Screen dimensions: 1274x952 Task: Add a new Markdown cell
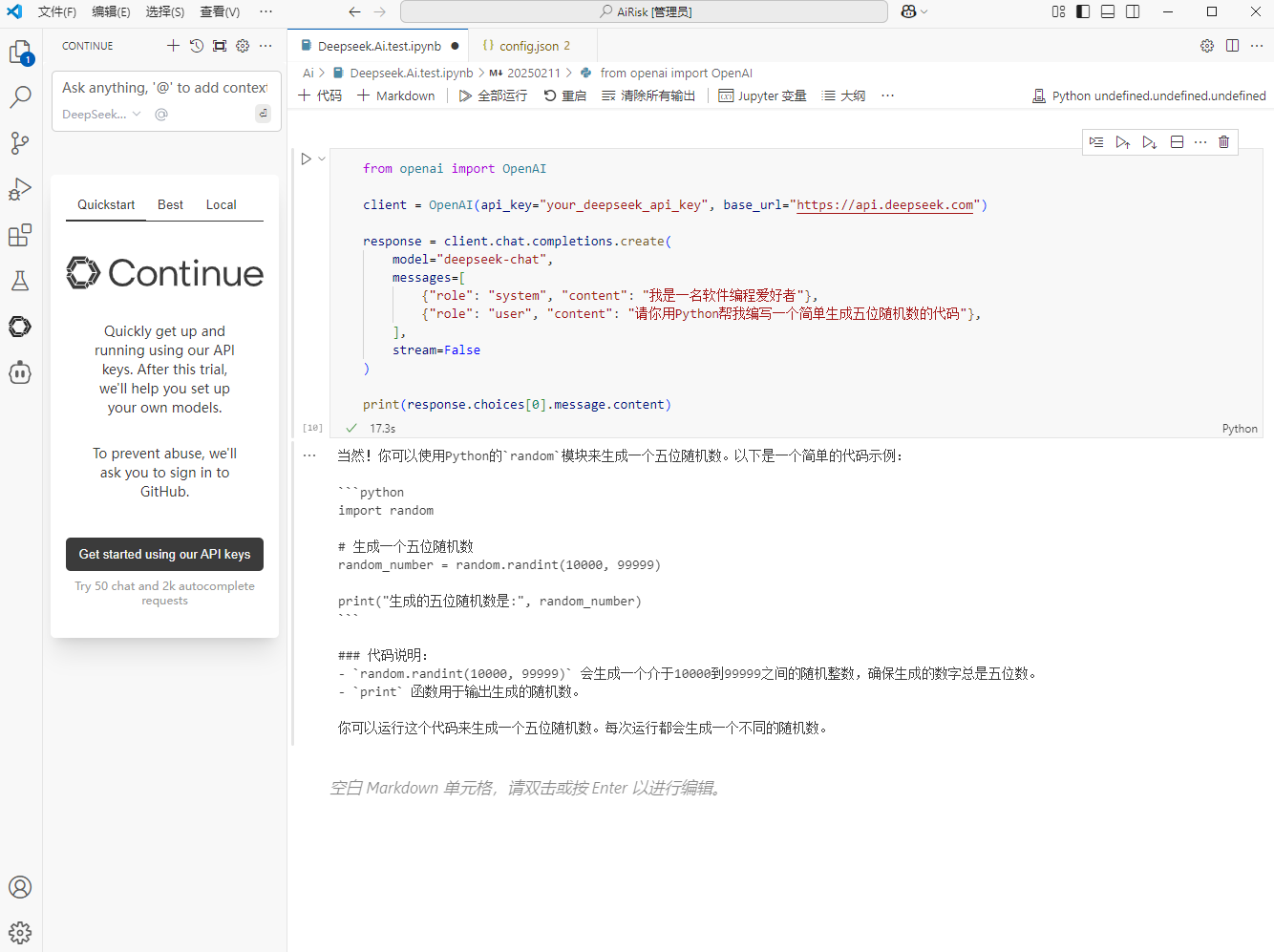(395, 95)
